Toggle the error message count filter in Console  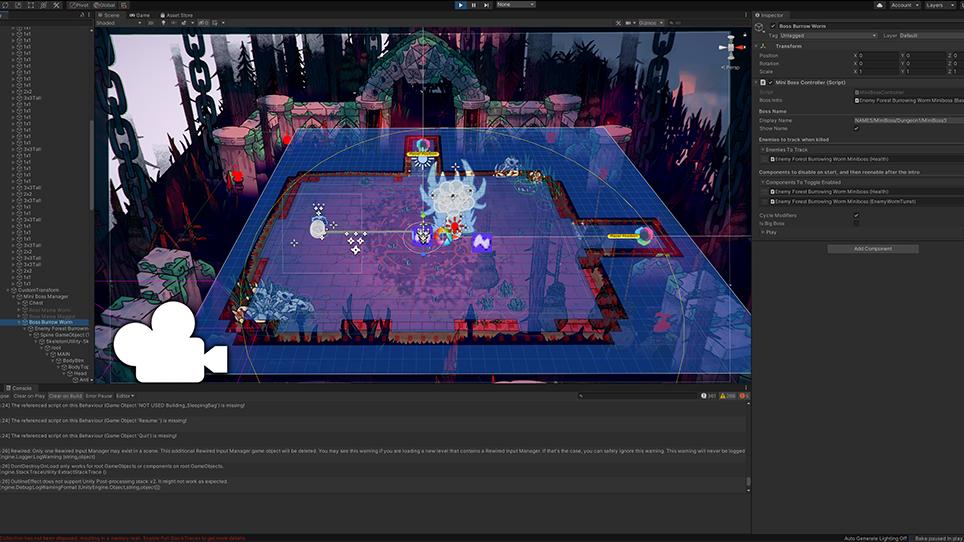click(x=743, y=396)
